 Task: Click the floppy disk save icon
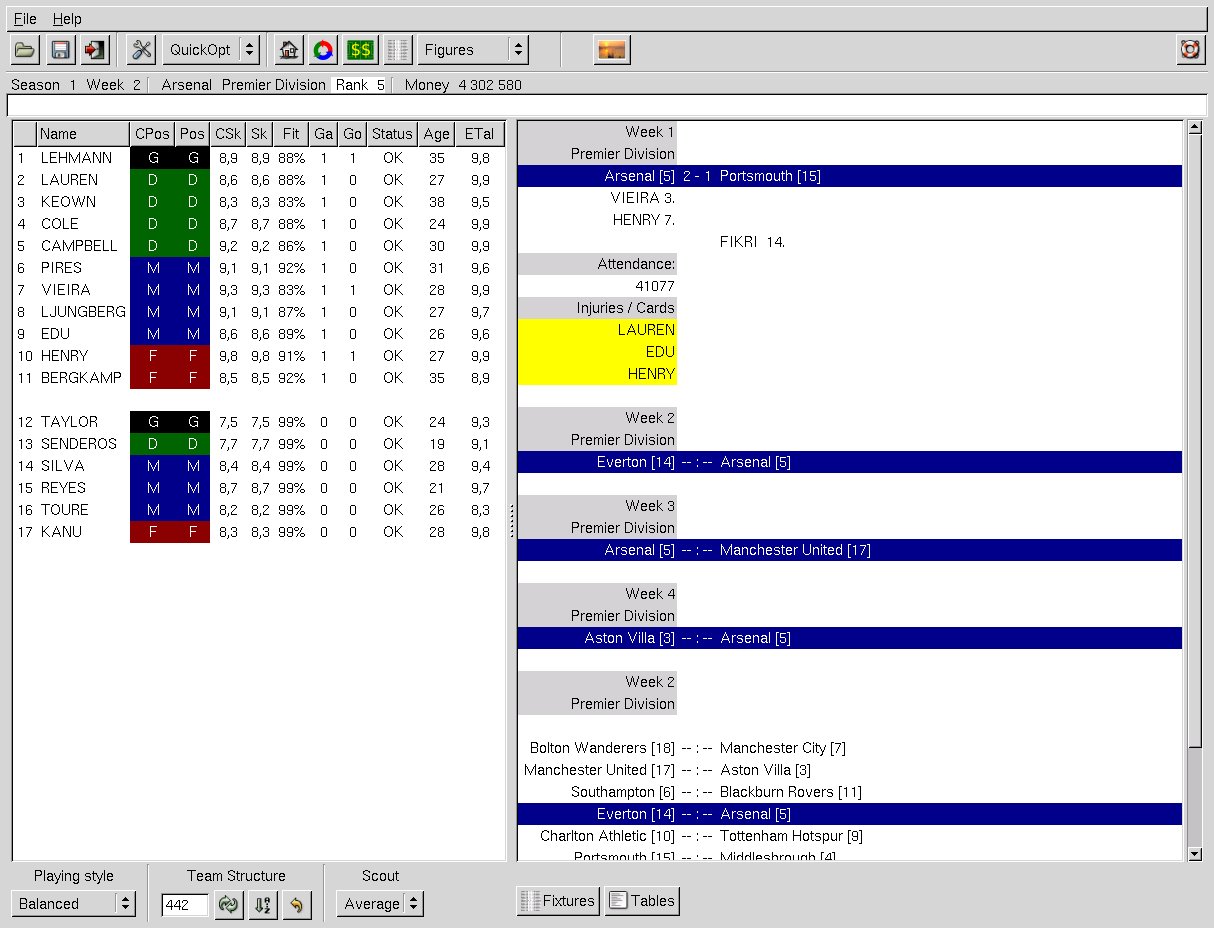[60, 50]
